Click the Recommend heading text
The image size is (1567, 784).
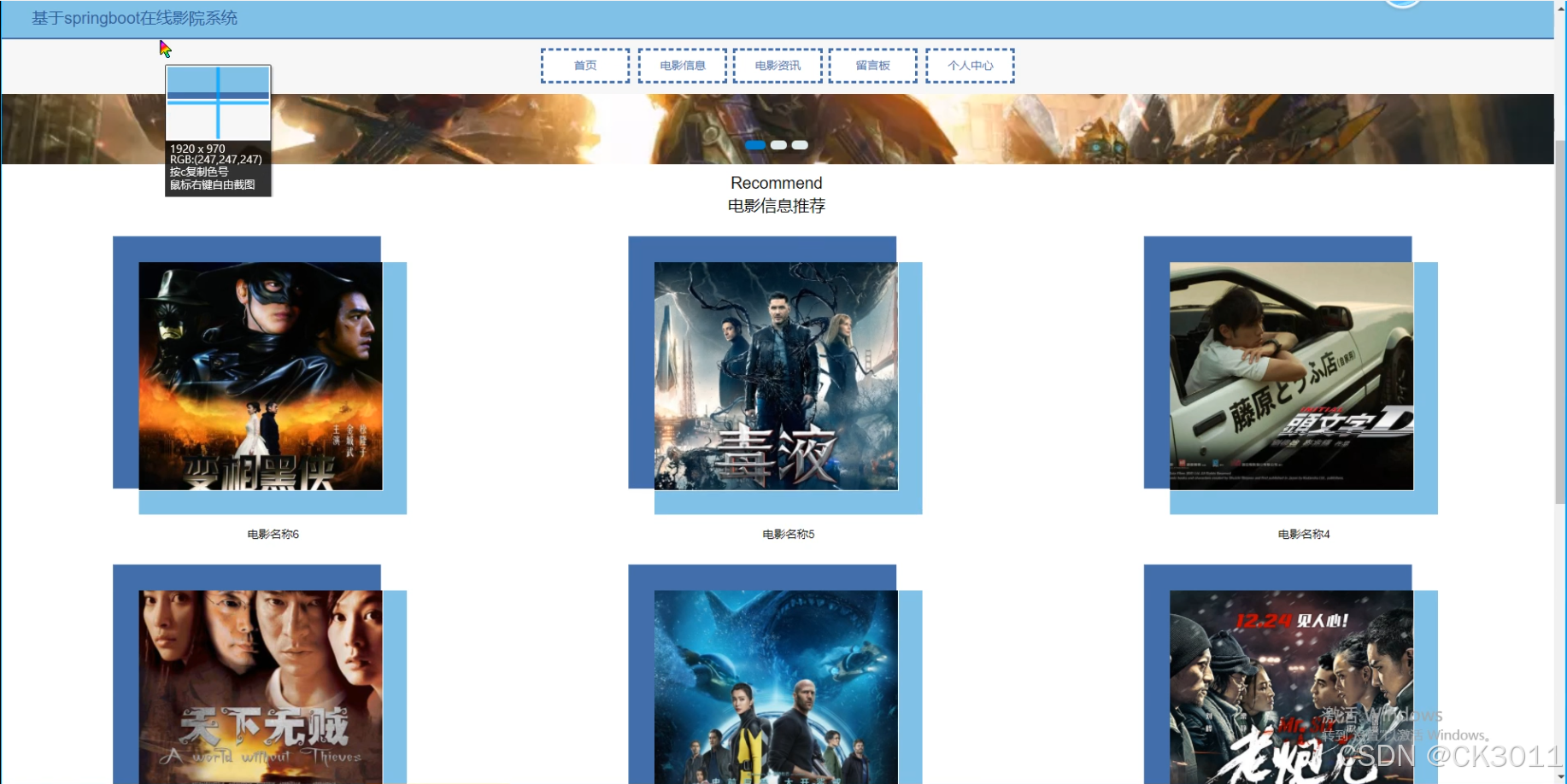pos(777,183)
